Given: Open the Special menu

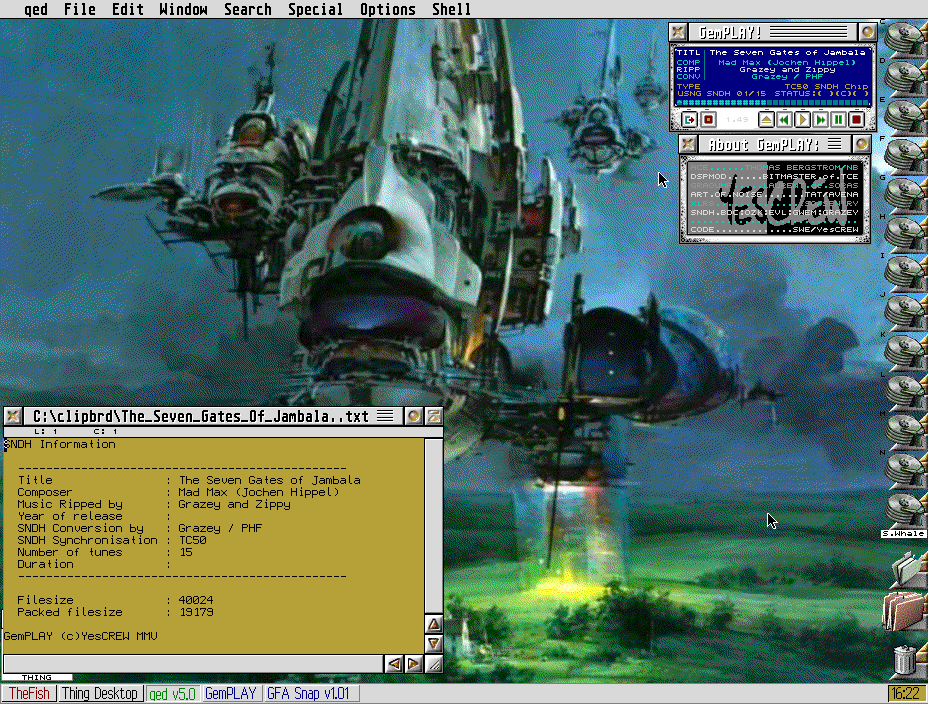Looking at the screenshot, I should coord(315,9).
